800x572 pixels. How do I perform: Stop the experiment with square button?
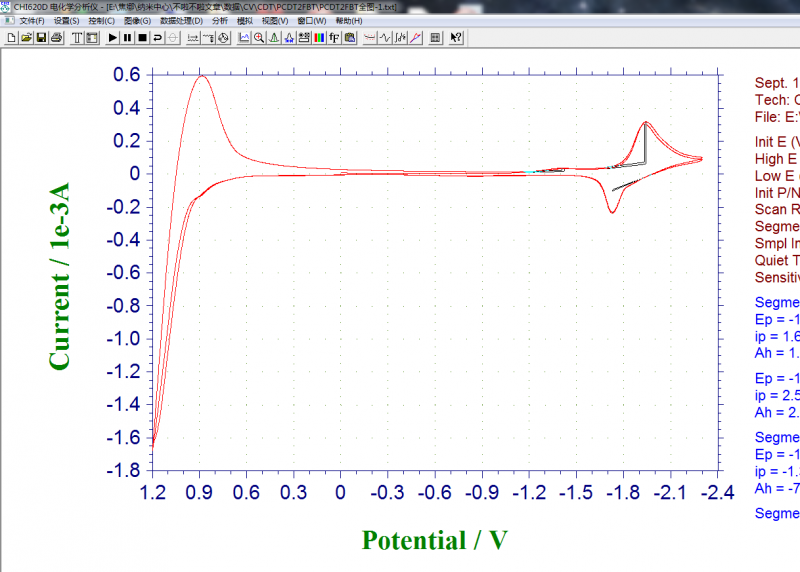click(143, 38)
